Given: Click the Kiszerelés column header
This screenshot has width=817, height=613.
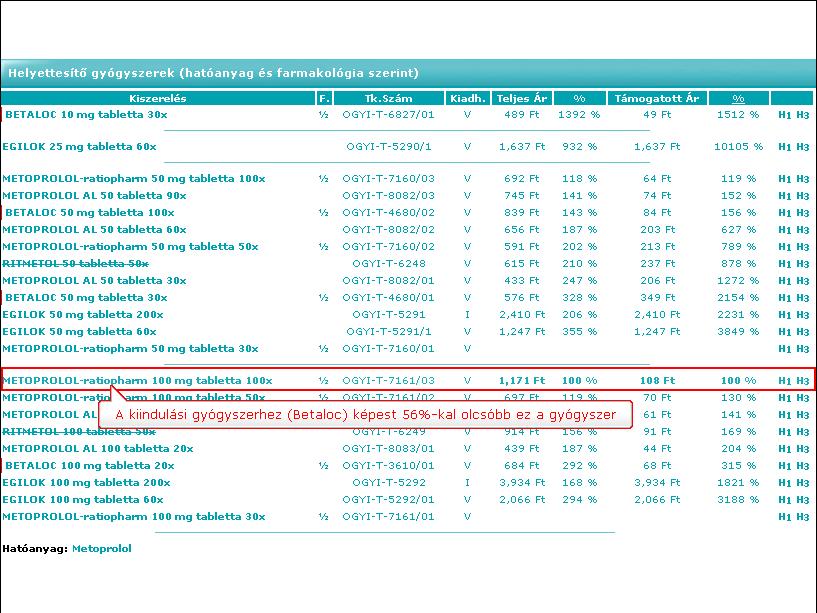Looking at the screenshot, I should coord(158,98).
